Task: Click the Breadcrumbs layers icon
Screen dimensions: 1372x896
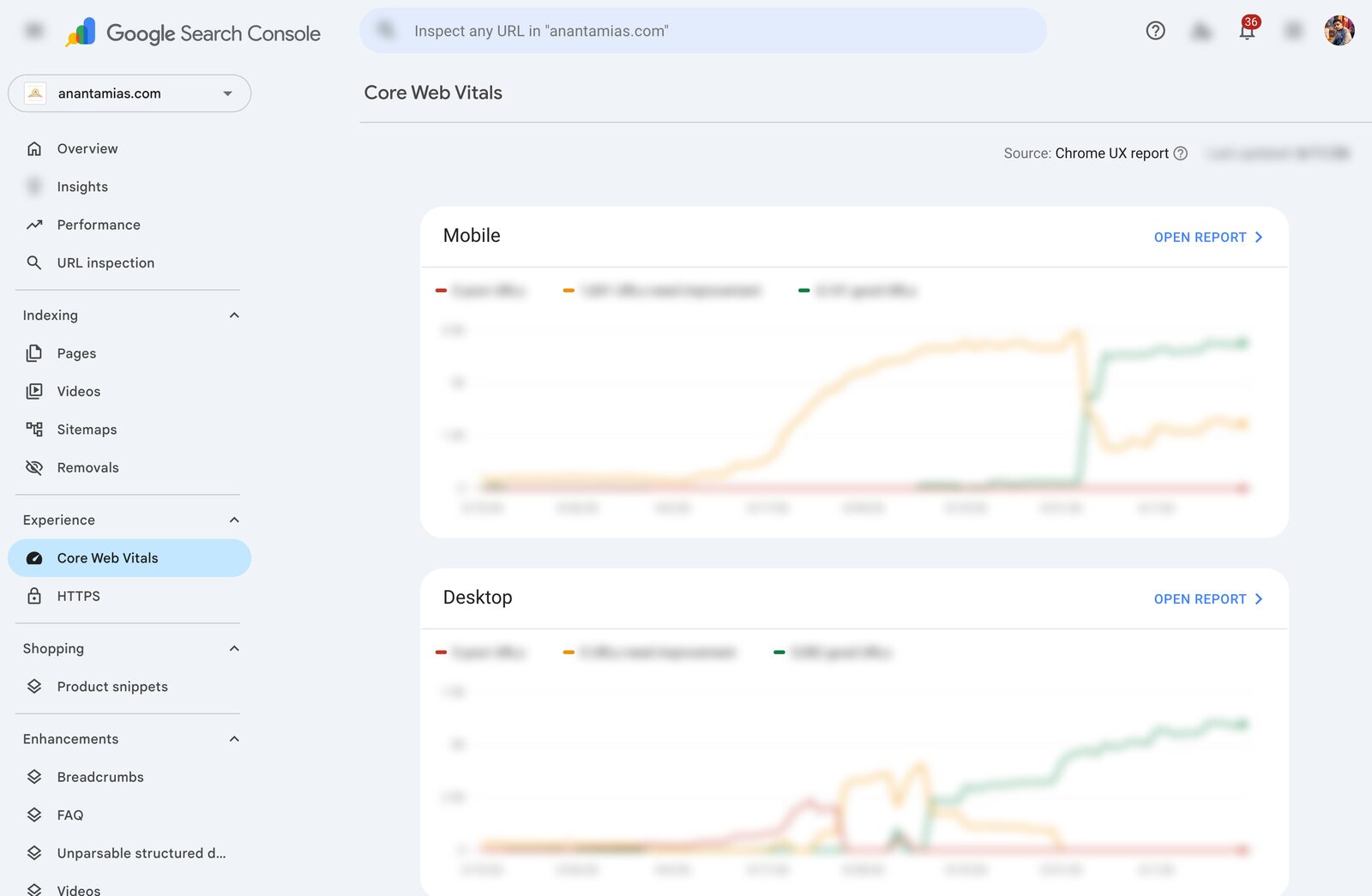Action: [x=34, y=777]
